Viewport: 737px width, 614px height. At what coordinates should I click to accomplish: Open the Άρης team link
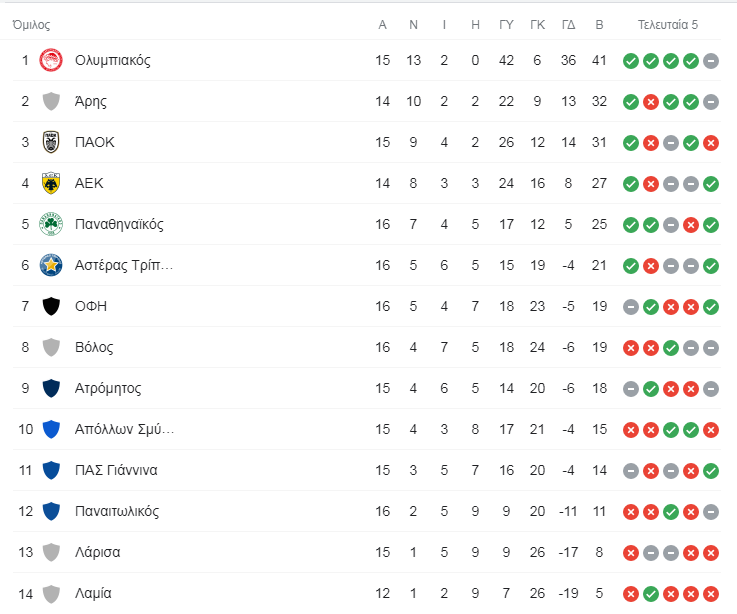(x=91, y=102)
